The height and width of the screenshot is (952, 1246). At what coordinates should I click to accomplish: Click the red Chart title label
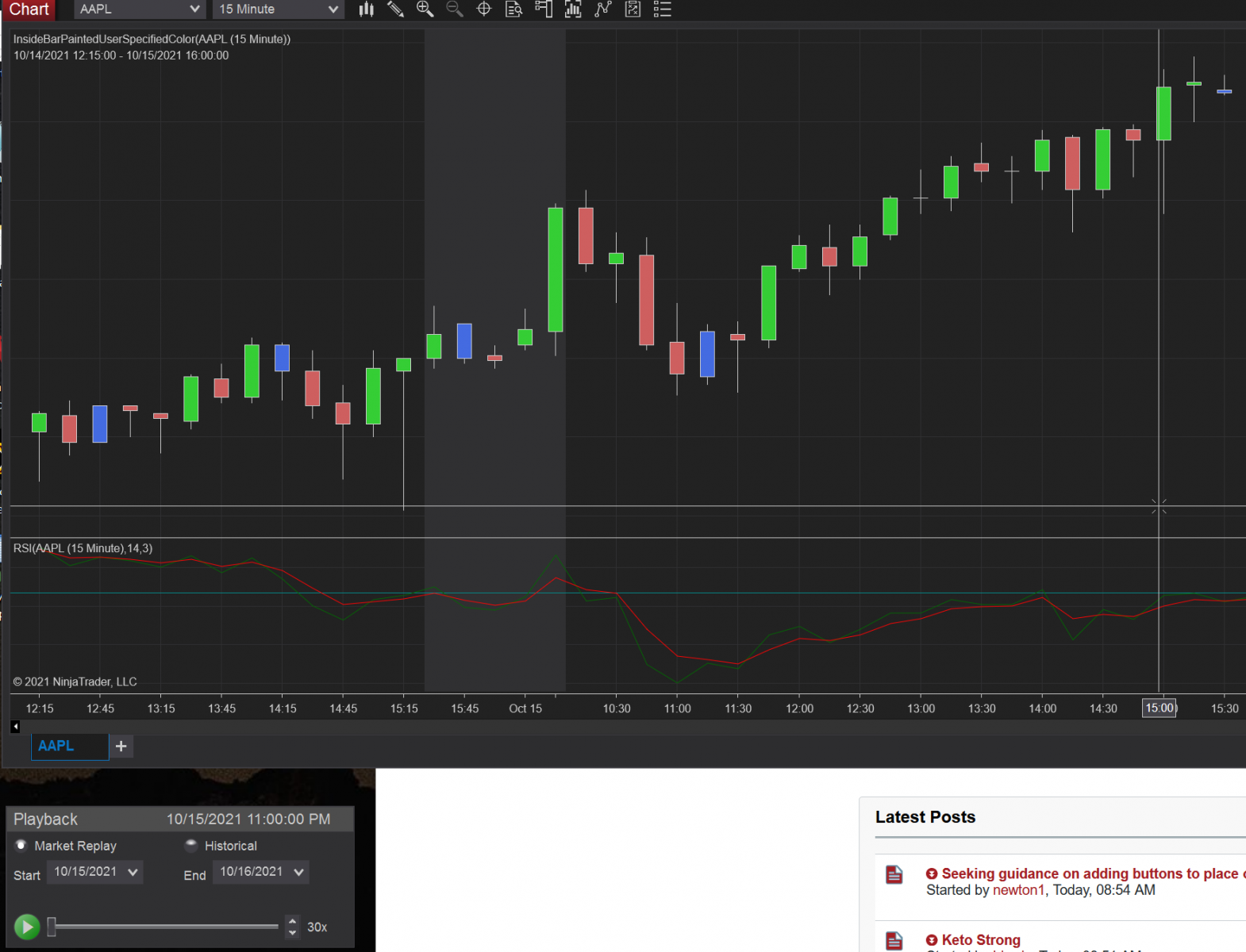29,10
